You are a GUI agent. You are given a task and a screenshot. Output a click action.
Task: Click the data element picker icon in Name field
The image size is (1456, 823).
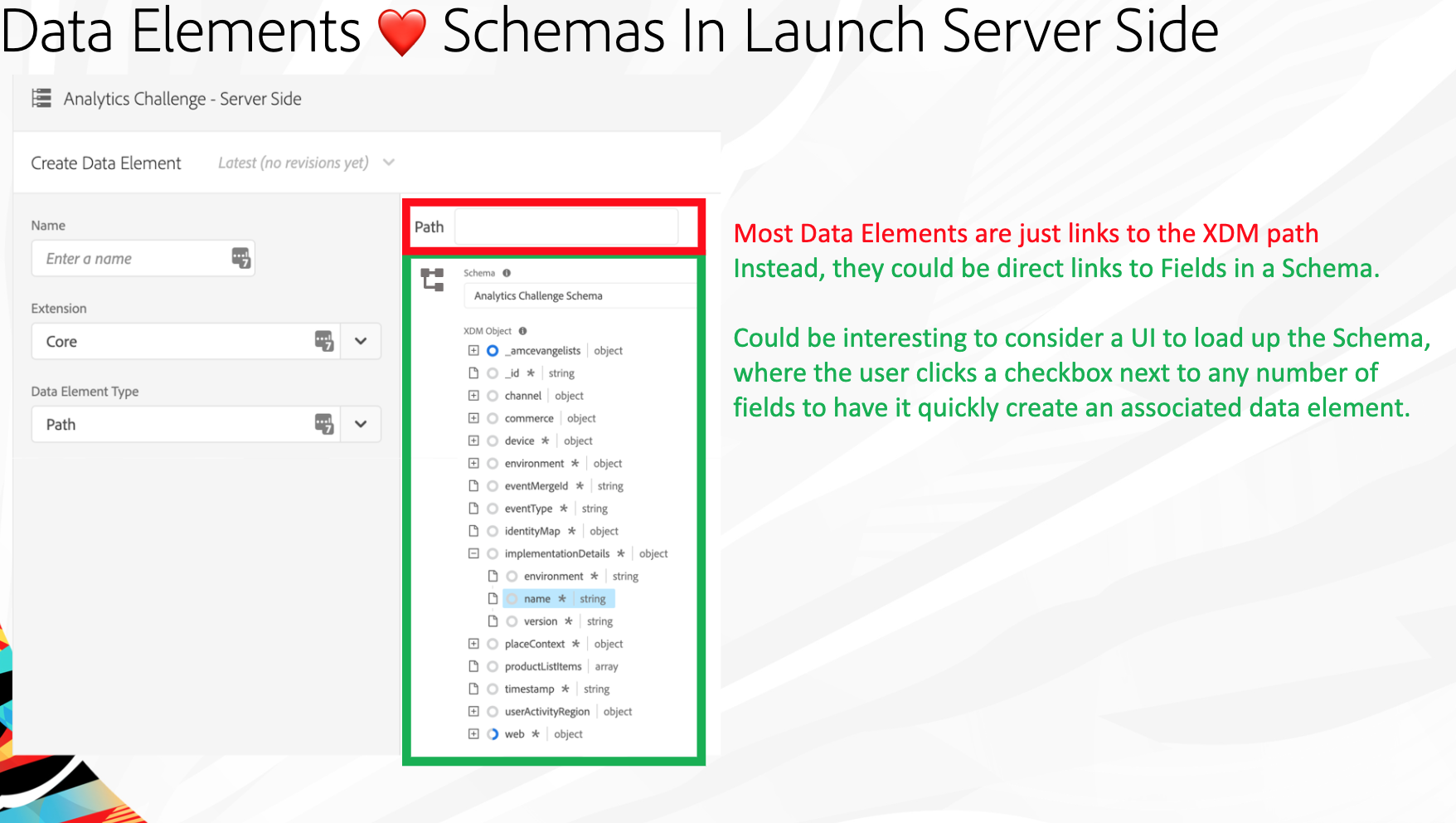(x=241, y=258)
